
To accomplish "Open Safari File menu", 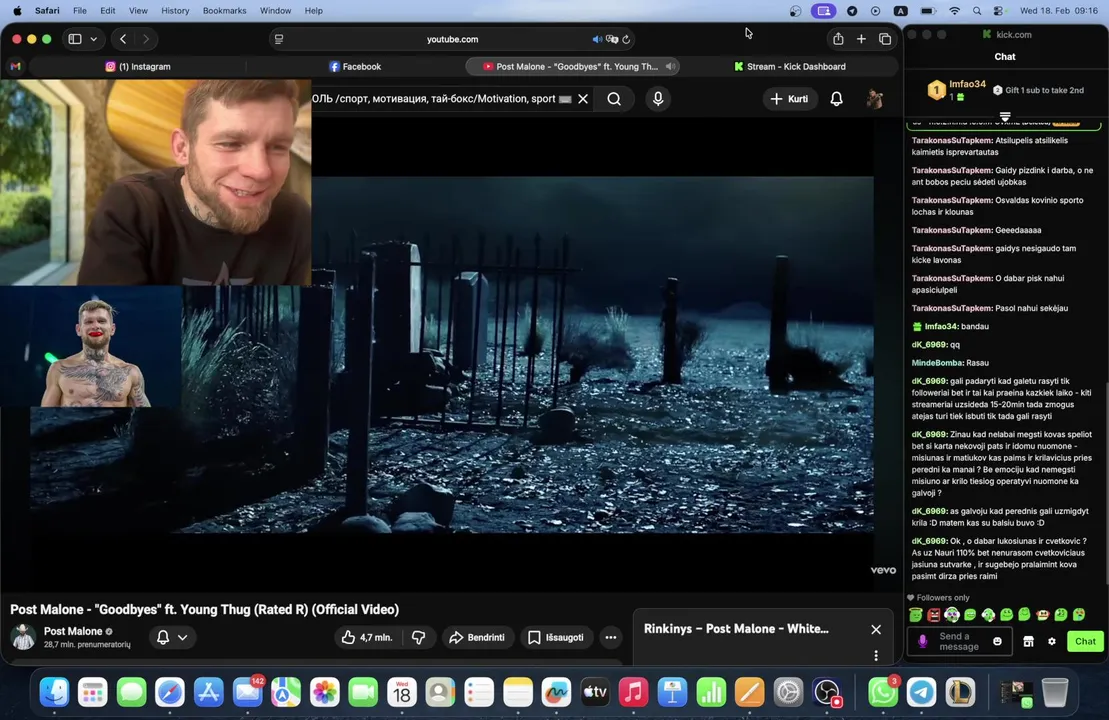I will [80, 11].
